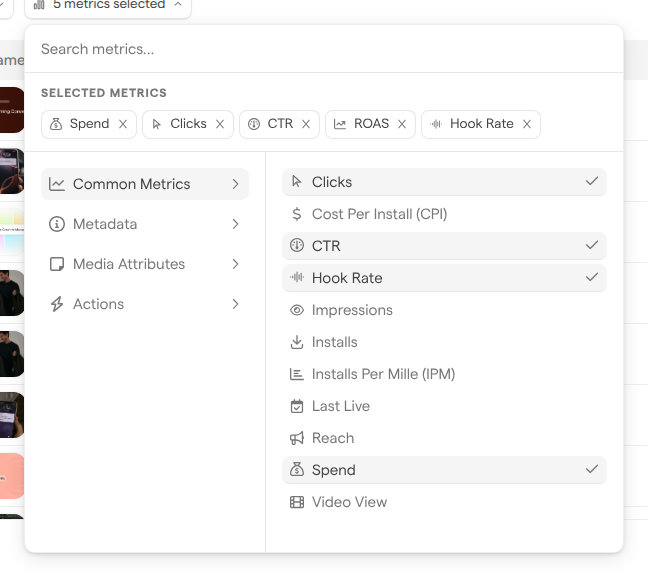This screenshot has height=576, width=648.
Task: Click the film strip icon beside Video View
Action: (x=297, y=502)
